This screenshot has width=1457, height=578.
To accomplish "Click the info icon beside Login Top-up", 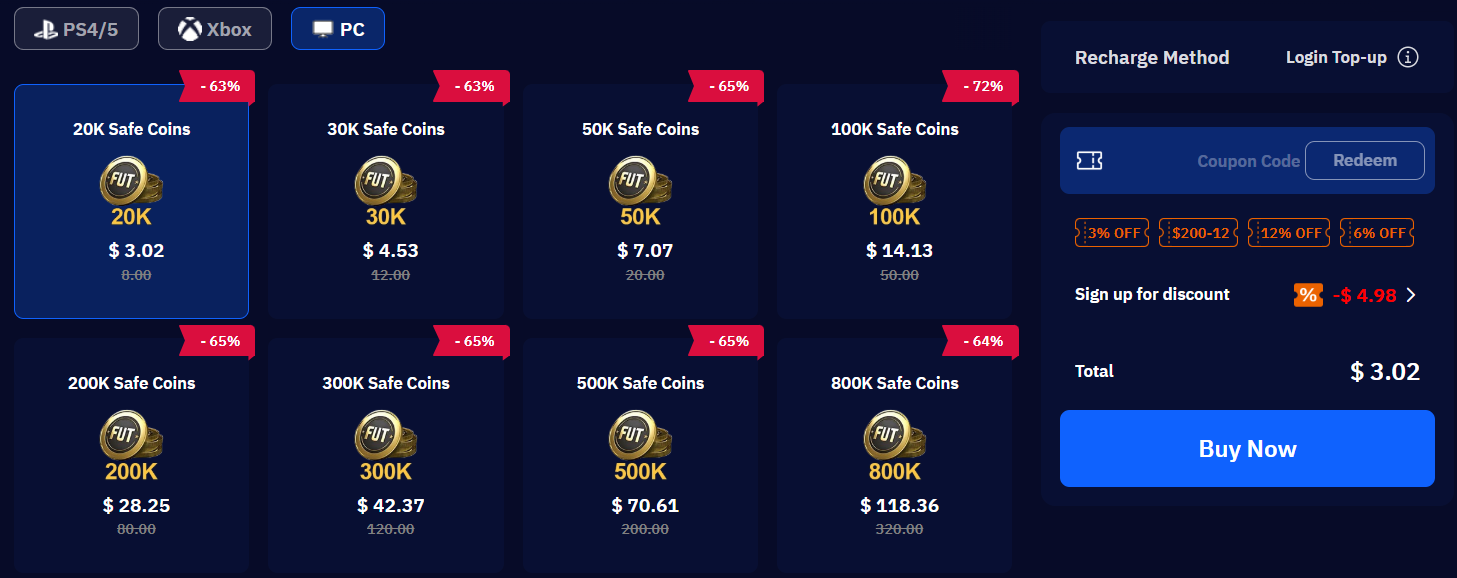I will (1408, 57).
